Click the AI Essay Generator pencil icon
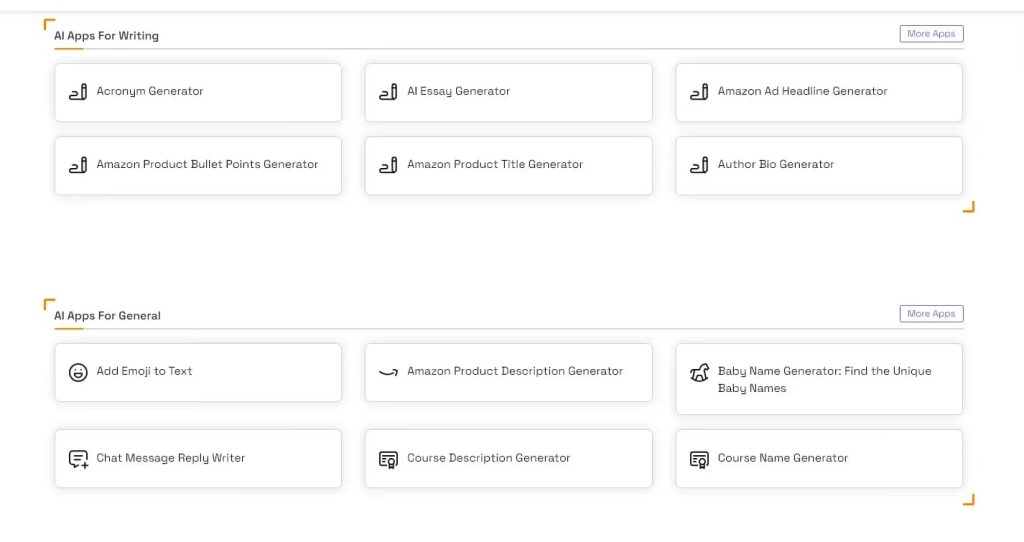 pyautogui.click(x=388, y=92)
